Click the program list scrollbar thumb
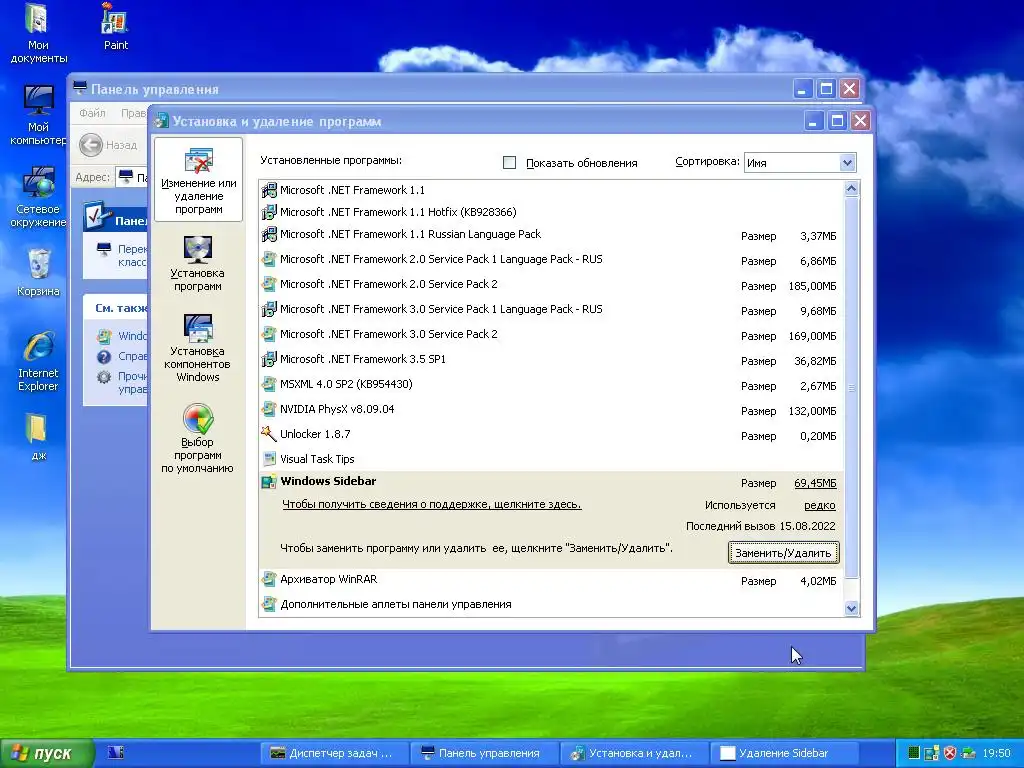The height and width of the screenshot is (768, 1024). [x=851, y=387]
